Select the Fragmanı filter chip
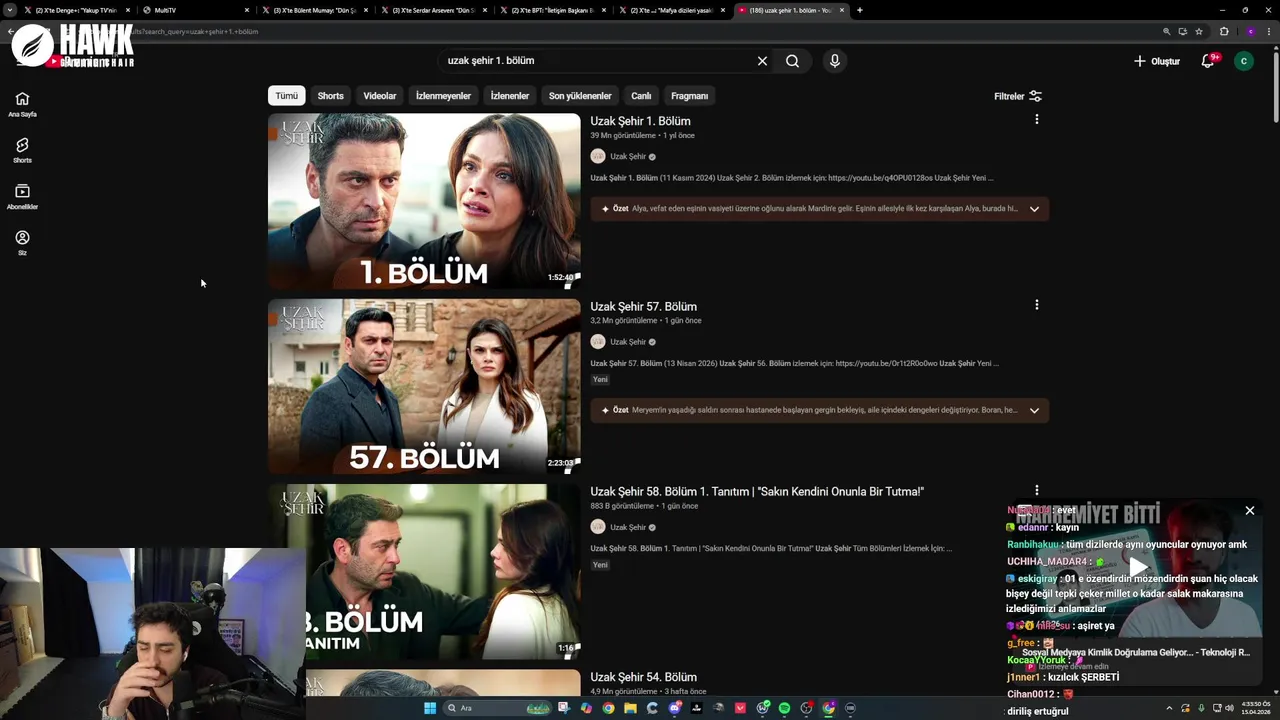Screen dimensions: 1280x720 tap(689, 96)
